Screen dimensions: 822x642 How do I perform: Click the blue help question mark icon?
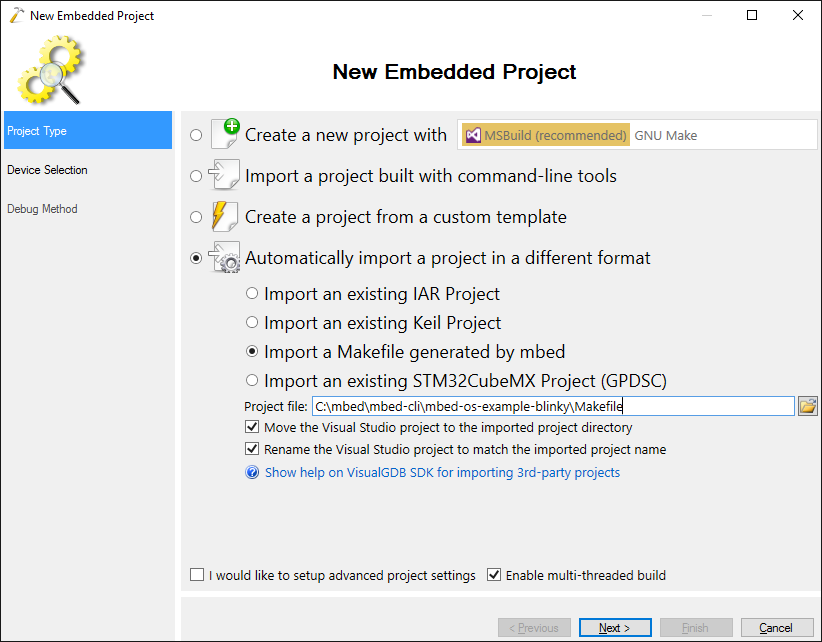[x=252, y=472]
